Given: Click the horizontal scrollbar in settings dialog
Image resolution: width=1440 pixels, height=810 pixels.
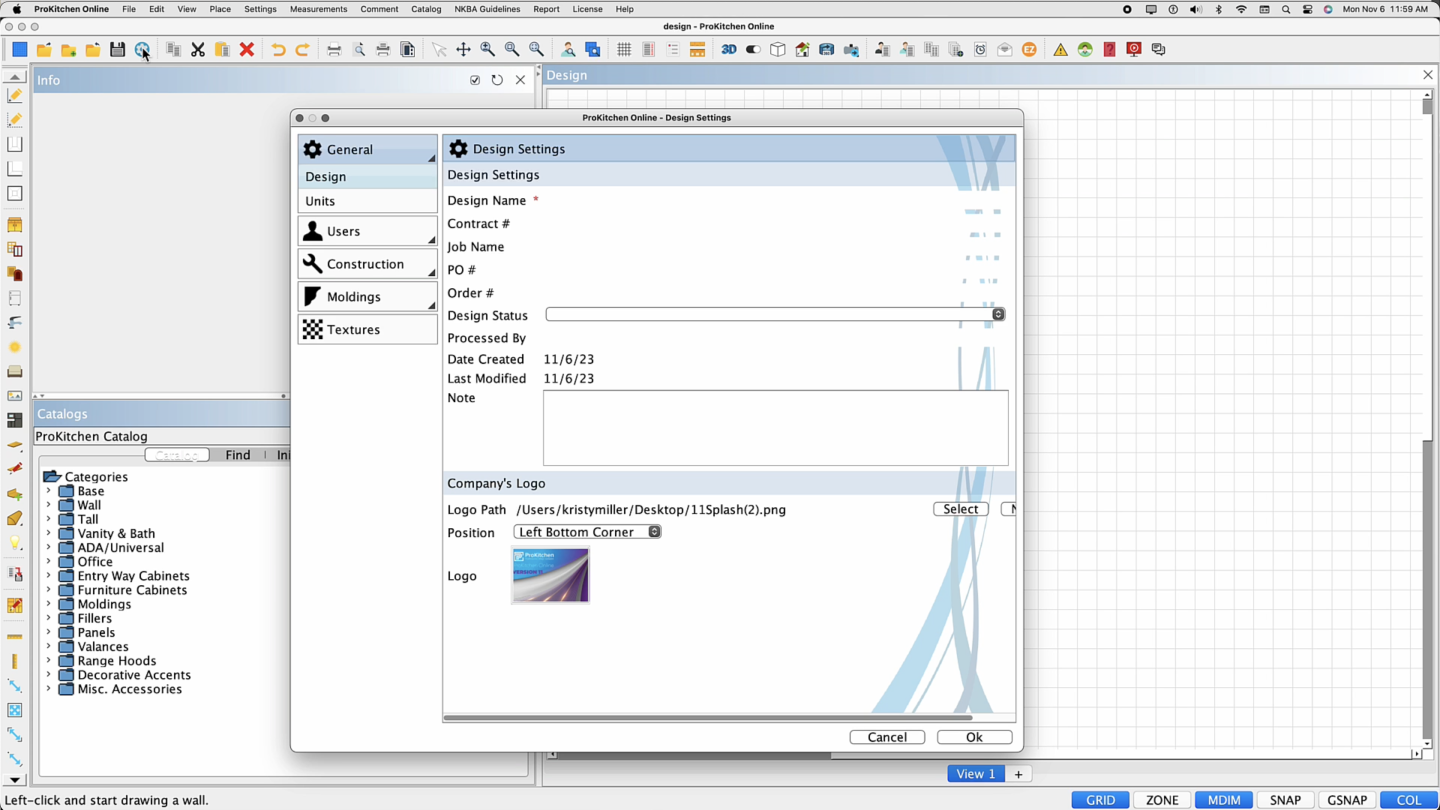Looking at the screenshot, I should (708, 717).
